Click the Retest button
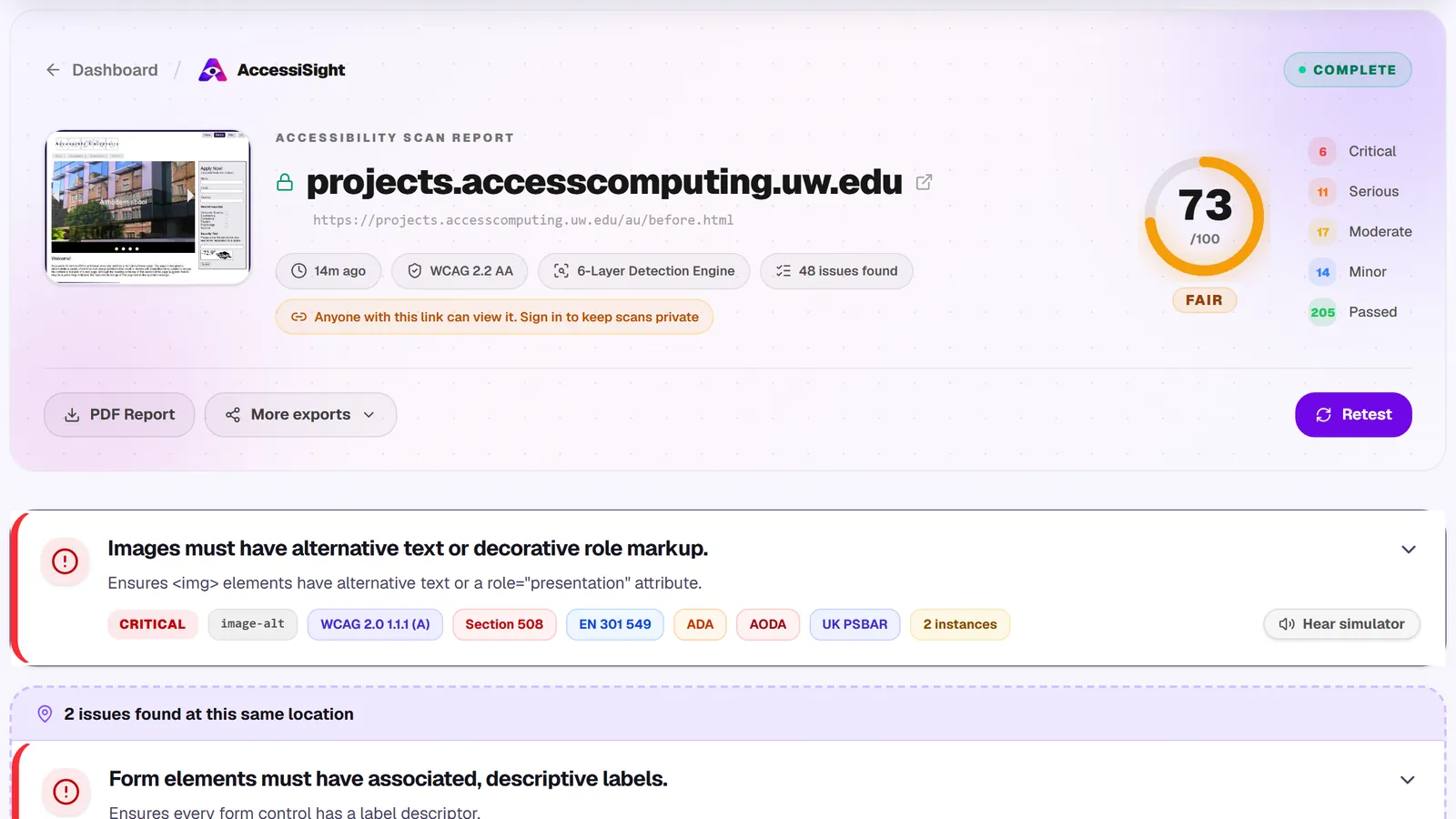The height and width of the screenshot is (819, 1456). pos(1353,415)
